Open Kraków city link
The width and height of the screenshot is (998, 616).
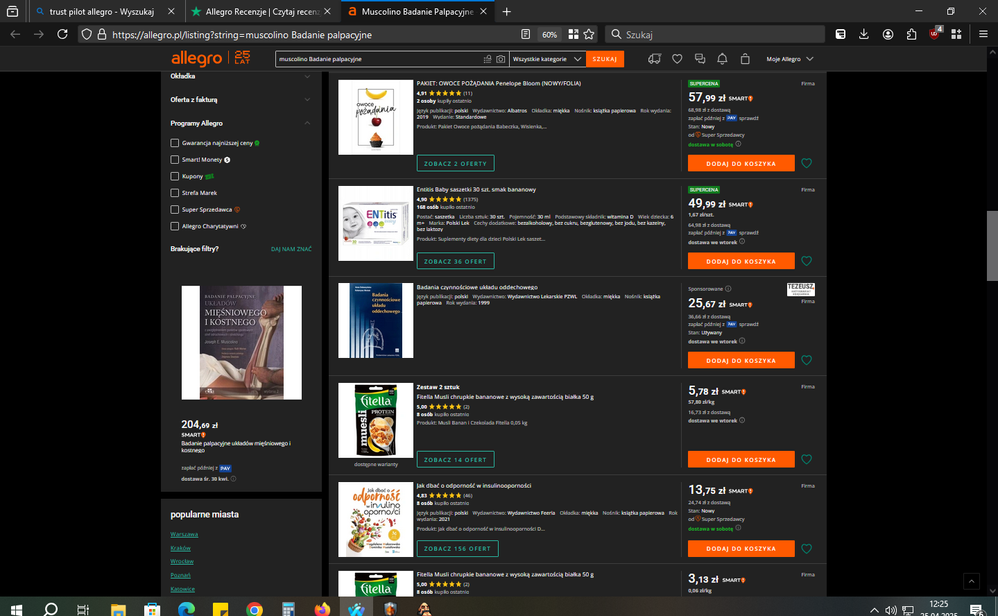[x=180, y=548]
